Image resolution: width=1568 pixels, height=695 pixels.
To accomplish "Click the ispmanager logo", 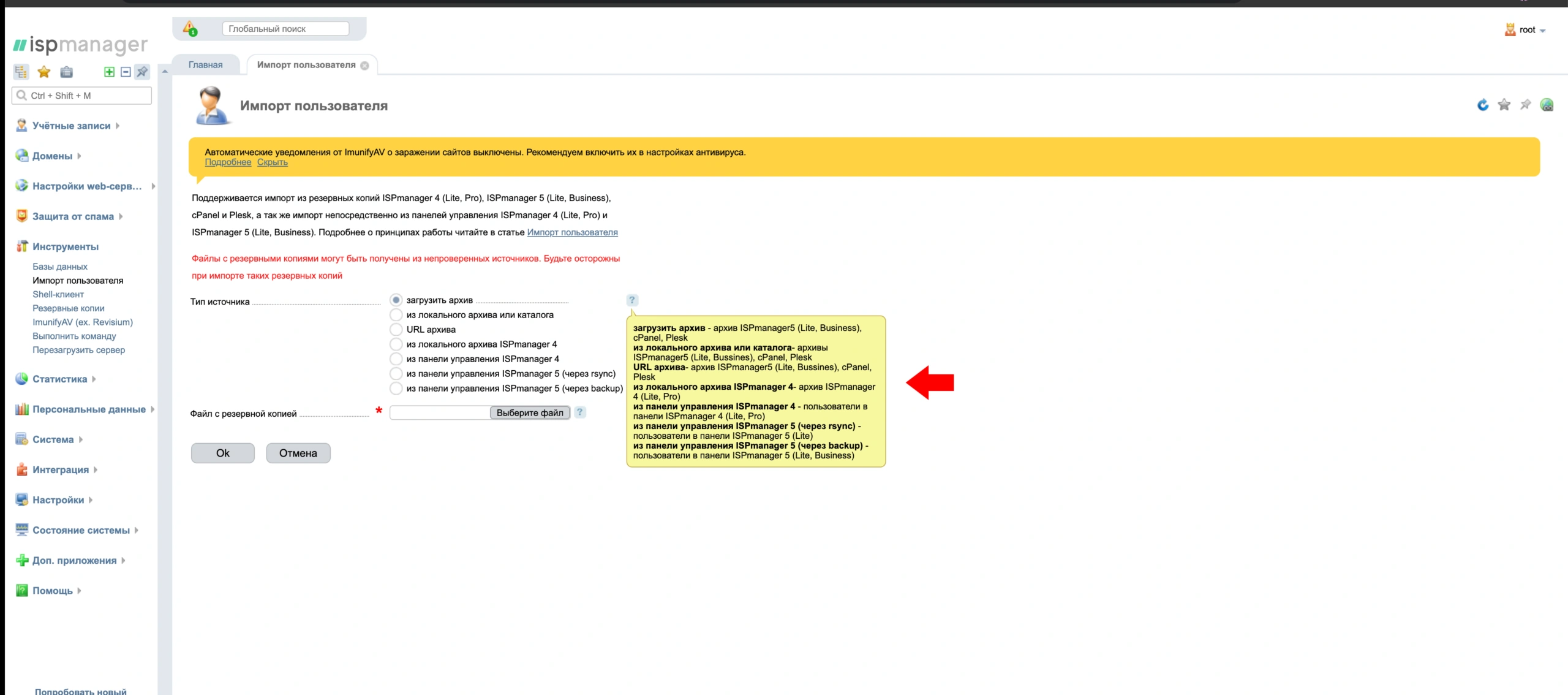I will 80,45.
